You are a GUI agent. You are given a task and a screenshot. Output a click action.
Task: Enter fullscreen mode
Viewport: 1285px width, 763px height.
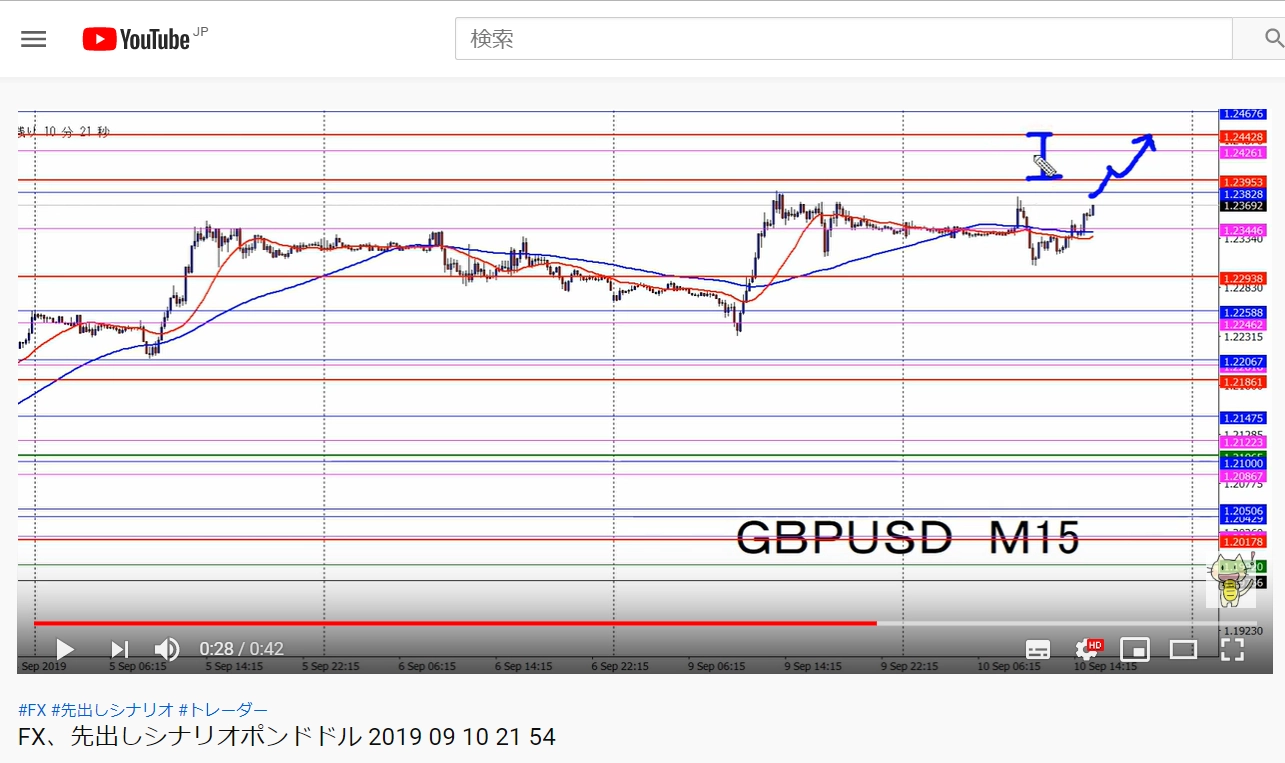[1232, 649]
